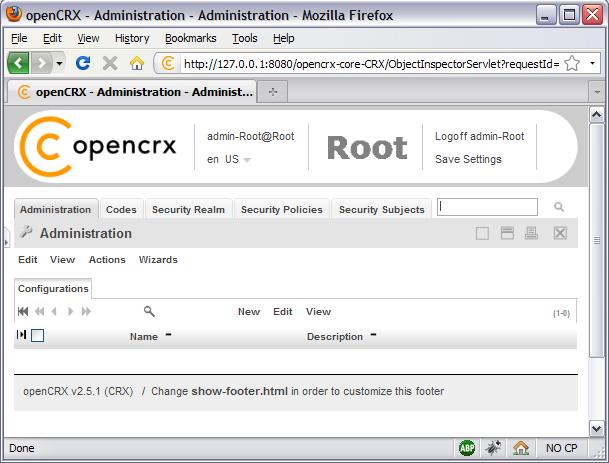Click the Firebug bug status bar icon
Image resolution: width=609 pixels, height=463 pixels.
493,448
